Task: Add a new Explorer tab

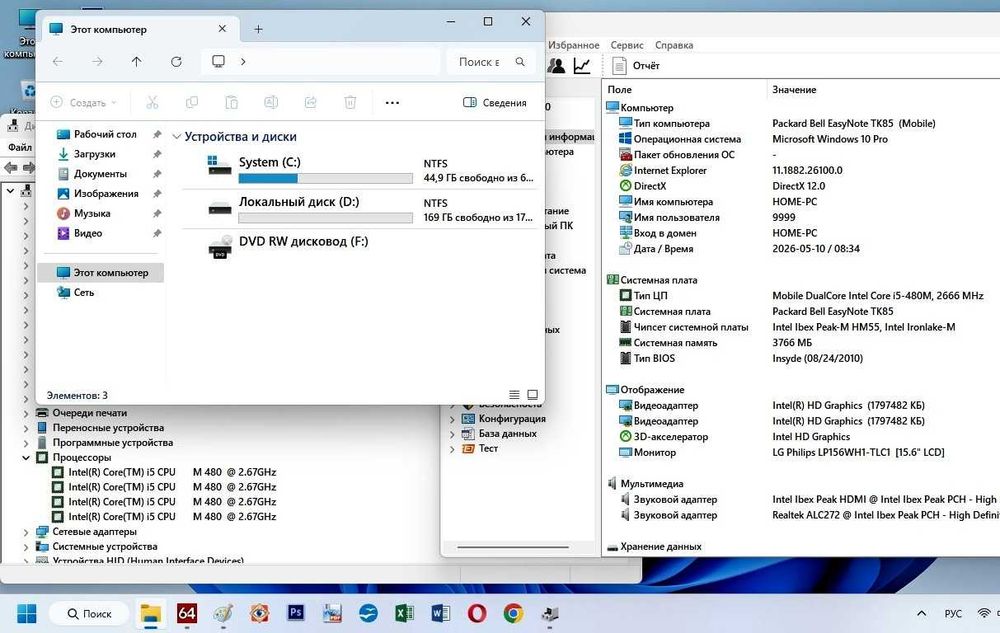Action: click(258, 29)
